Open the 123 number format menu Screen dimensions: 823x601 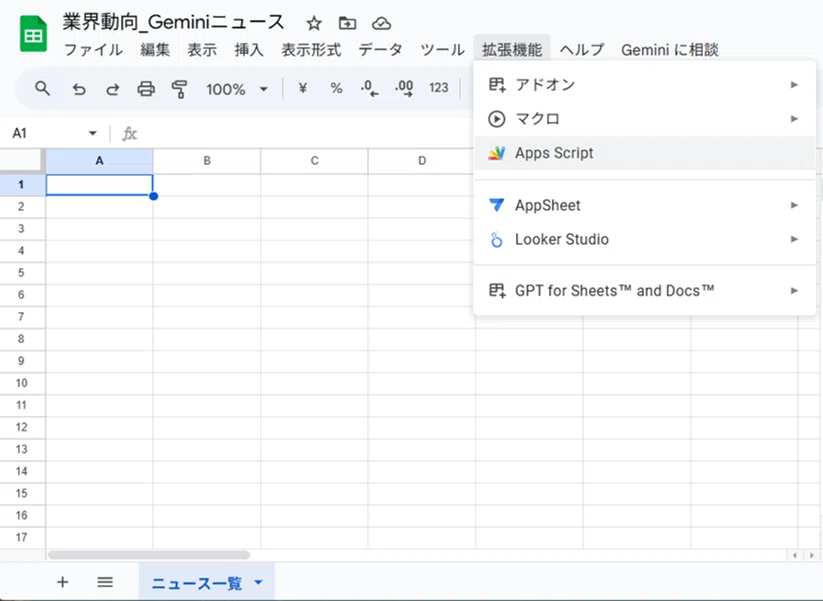[x=438, y=88]
